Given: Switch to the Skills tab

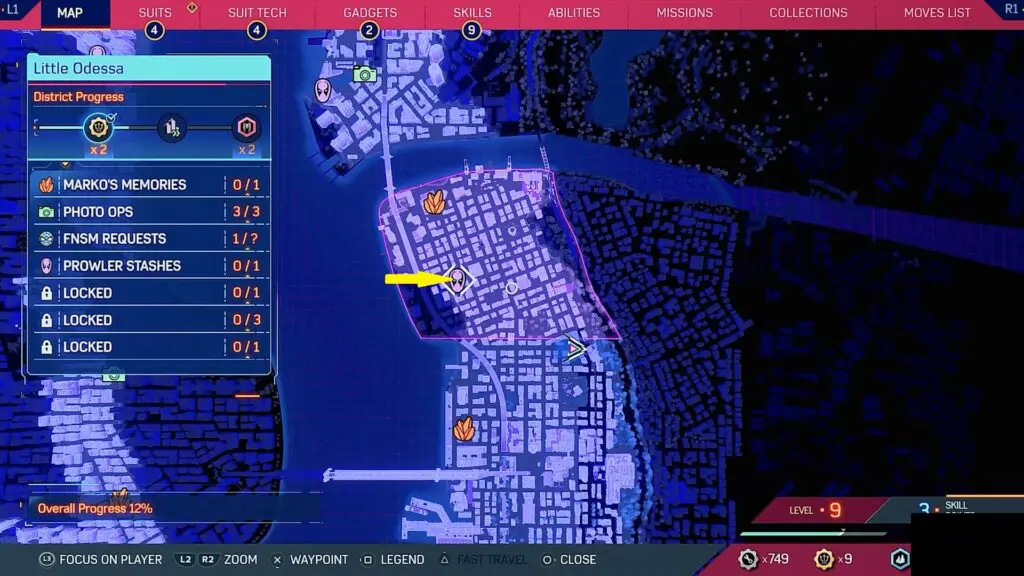Looking at the screenshot, I should tap(472, 13).
